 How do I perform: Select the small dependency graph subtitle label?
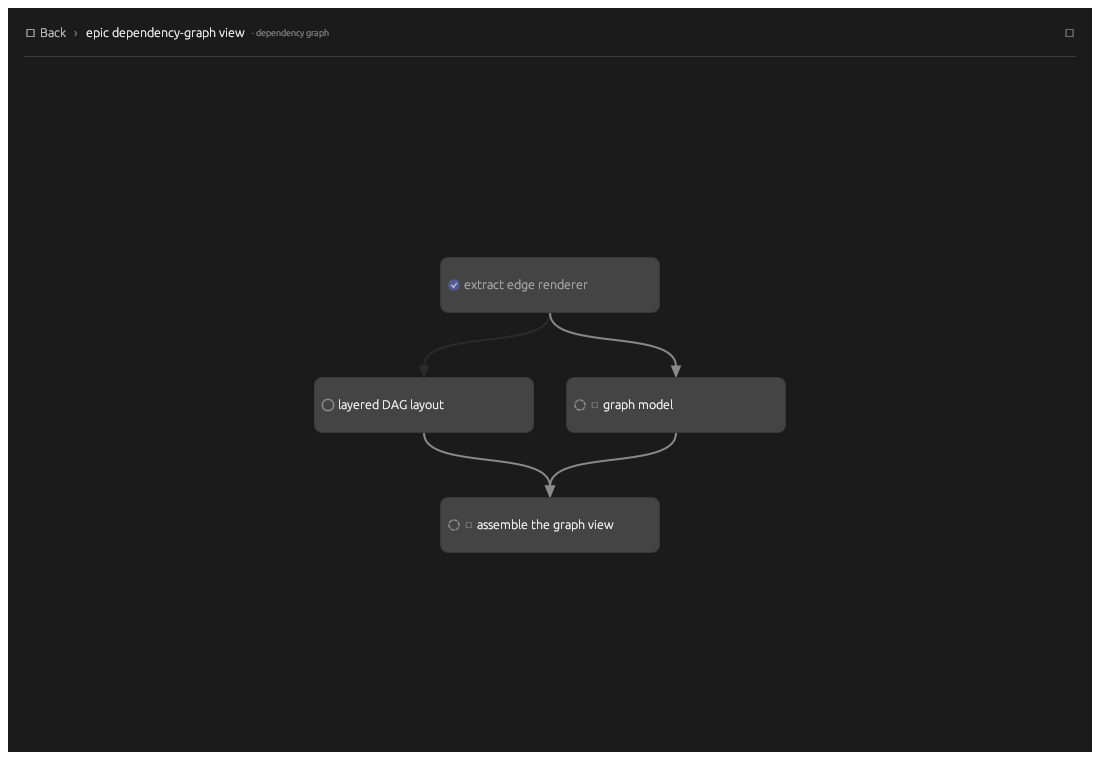point(290,33)
